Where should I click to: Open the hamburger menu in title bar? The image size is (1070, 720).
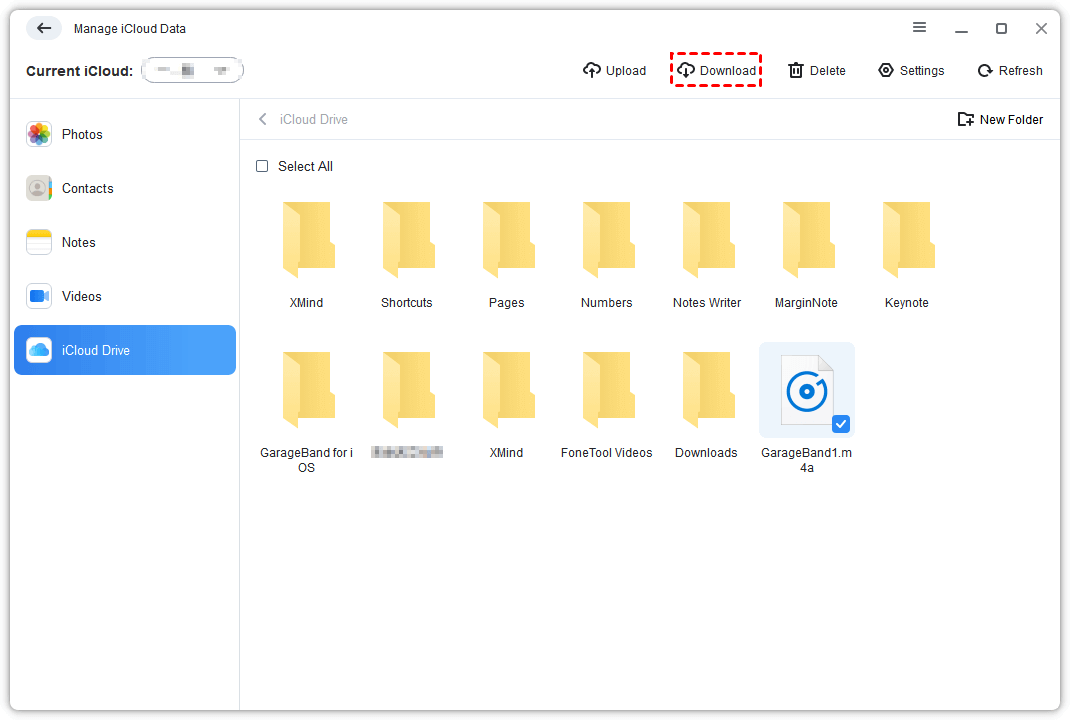920,28
